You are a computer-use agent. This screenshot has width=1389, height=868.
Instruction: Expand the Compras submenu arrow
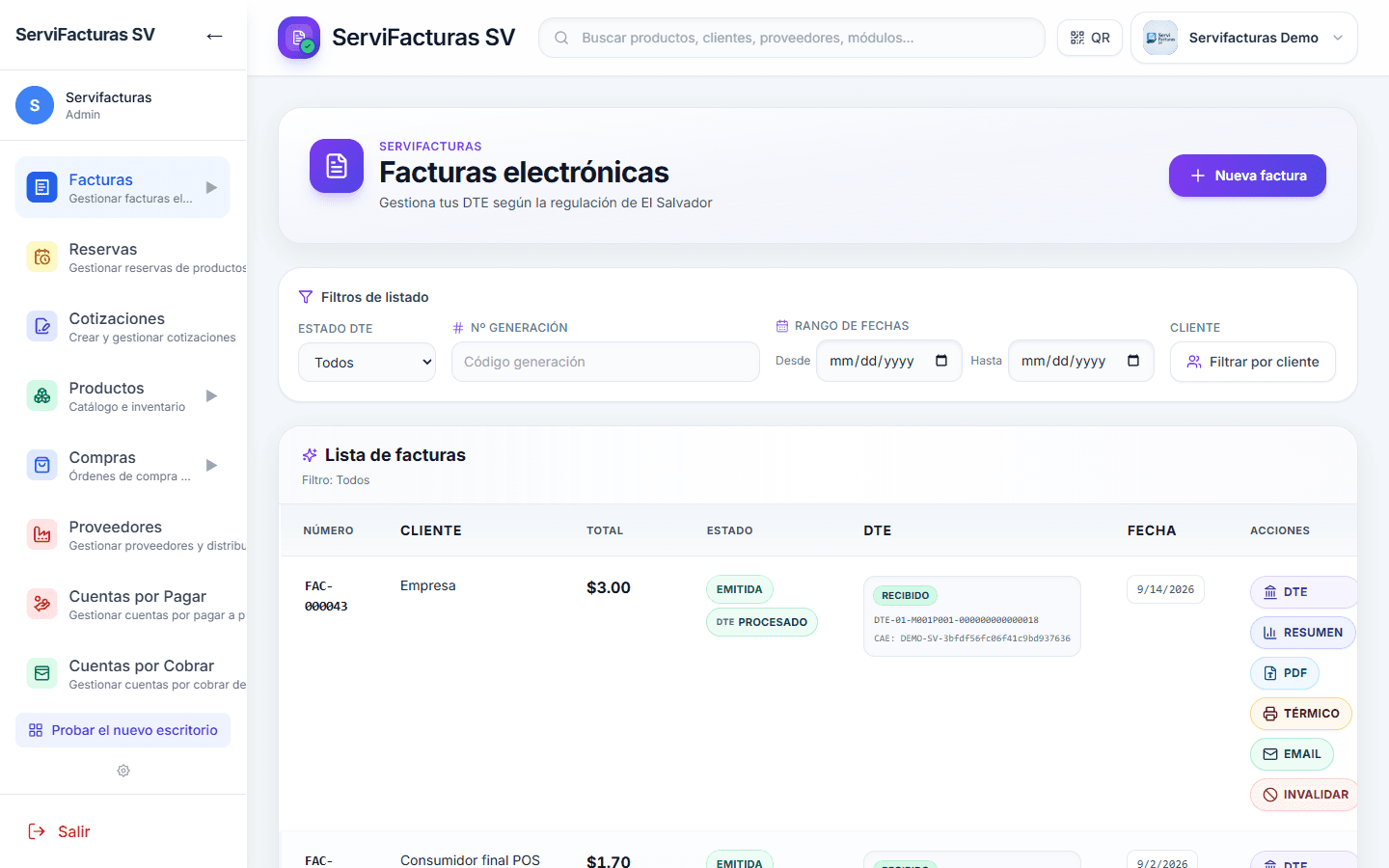pos(211,465)
